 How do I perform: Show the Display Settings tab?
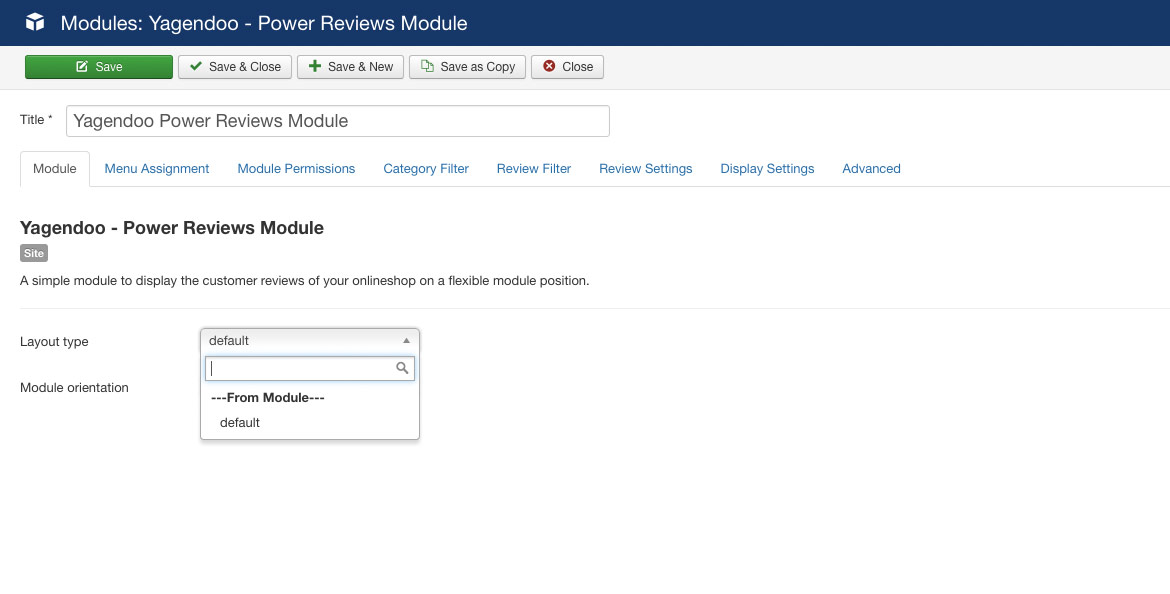pyautogui.click(x=767, y=169)
